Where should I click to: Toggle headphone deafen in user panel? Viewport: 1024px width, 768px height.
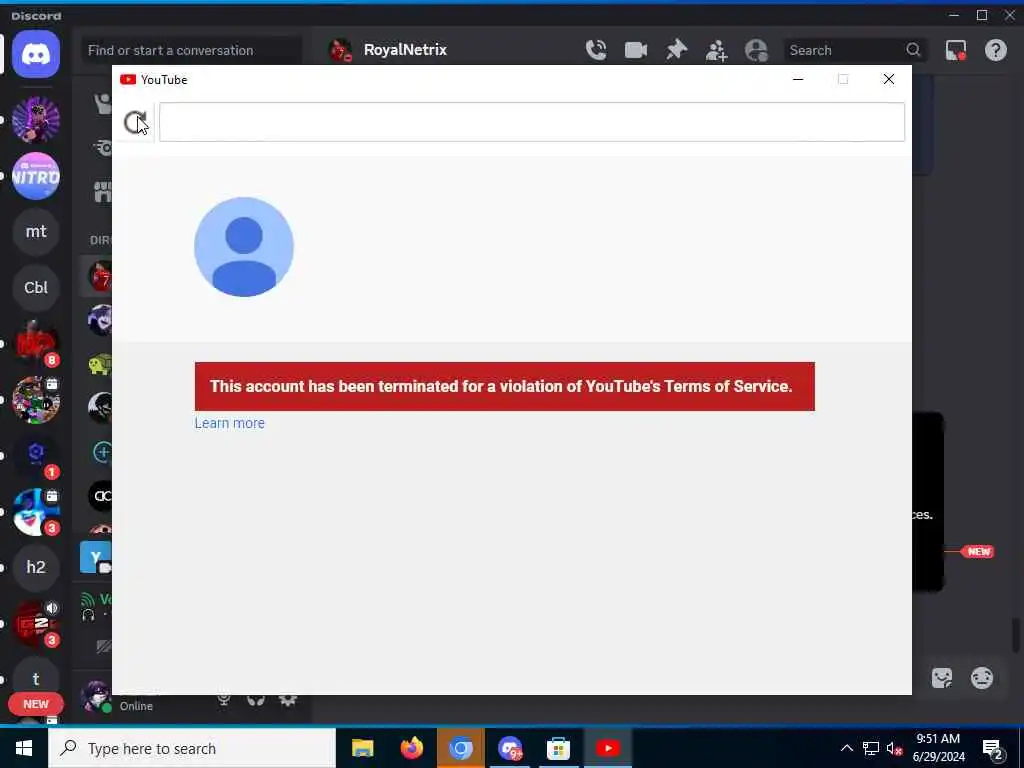(x=256, y=700)
